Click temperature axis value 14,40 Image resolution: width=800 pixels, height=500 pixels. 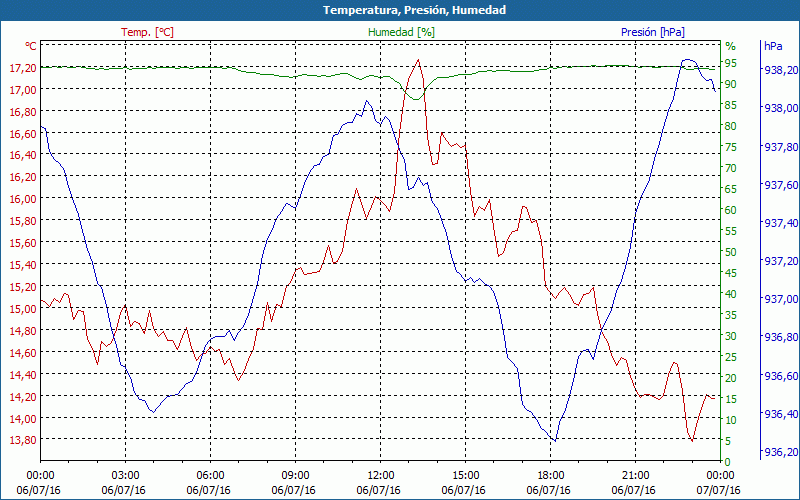[x=23, y=374]
